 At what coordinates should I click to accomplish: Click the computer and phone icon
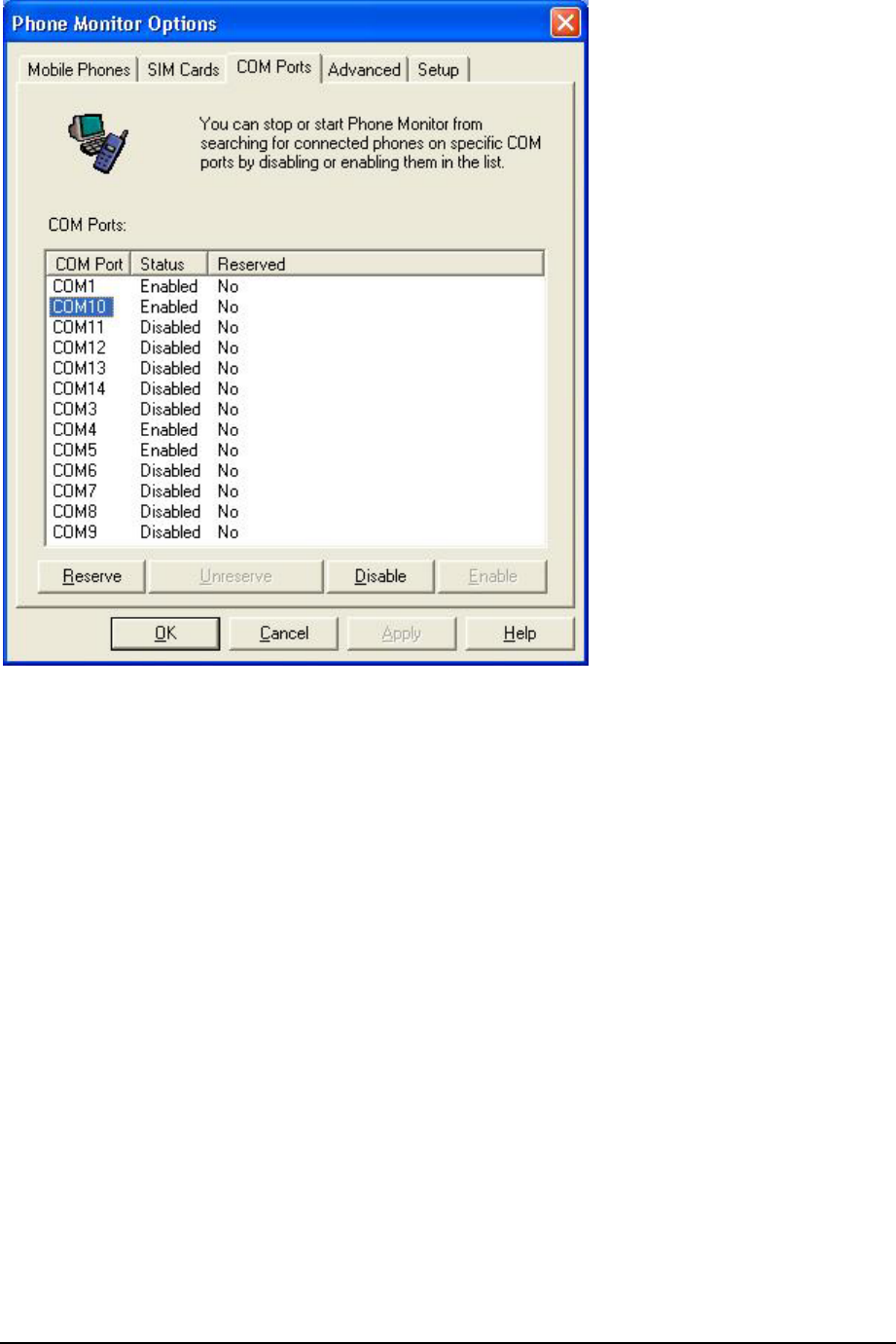[x=99, y=143]
